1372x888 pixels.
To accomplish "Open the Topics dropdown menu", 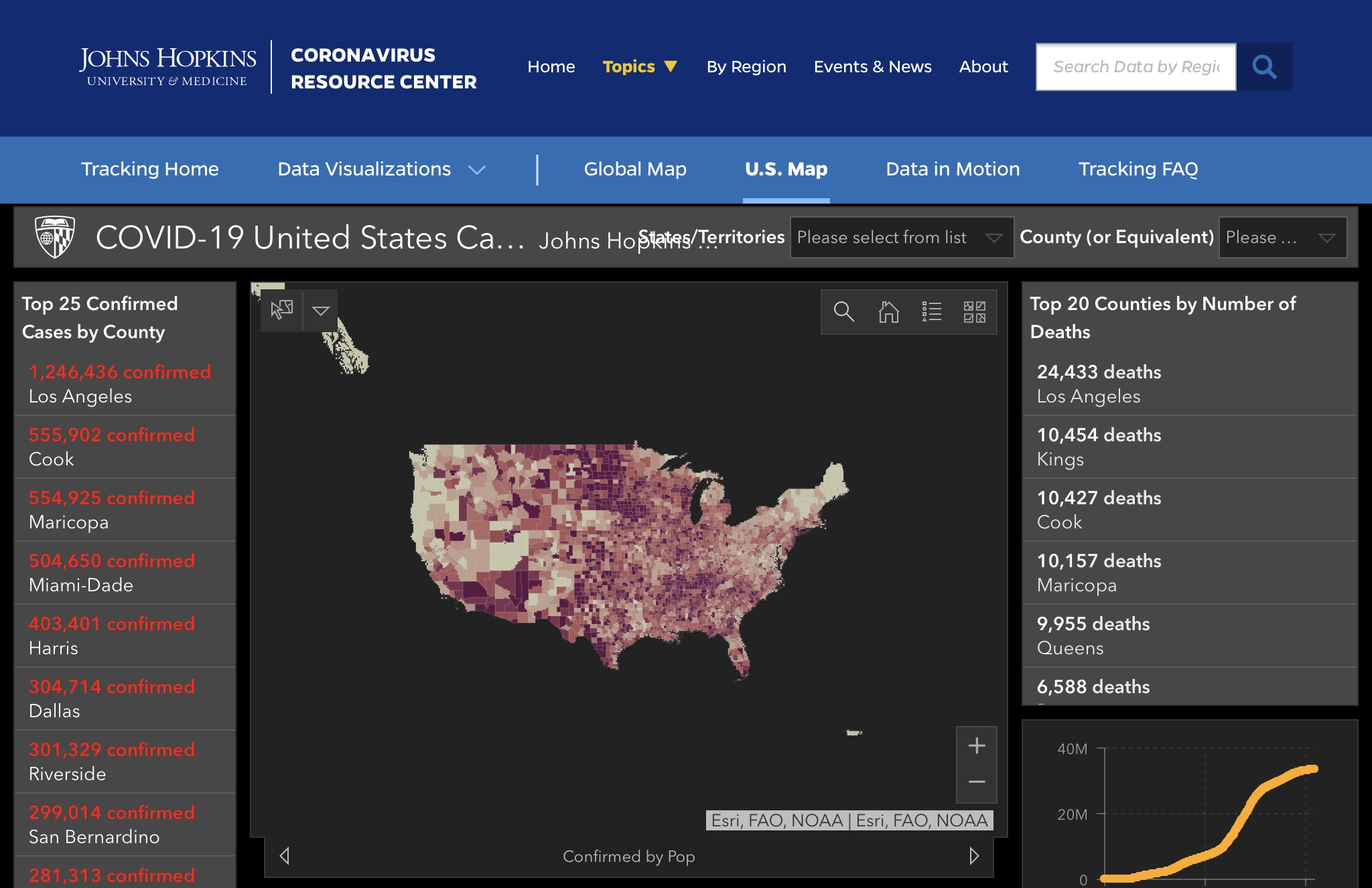I will [x=640, y=66].
